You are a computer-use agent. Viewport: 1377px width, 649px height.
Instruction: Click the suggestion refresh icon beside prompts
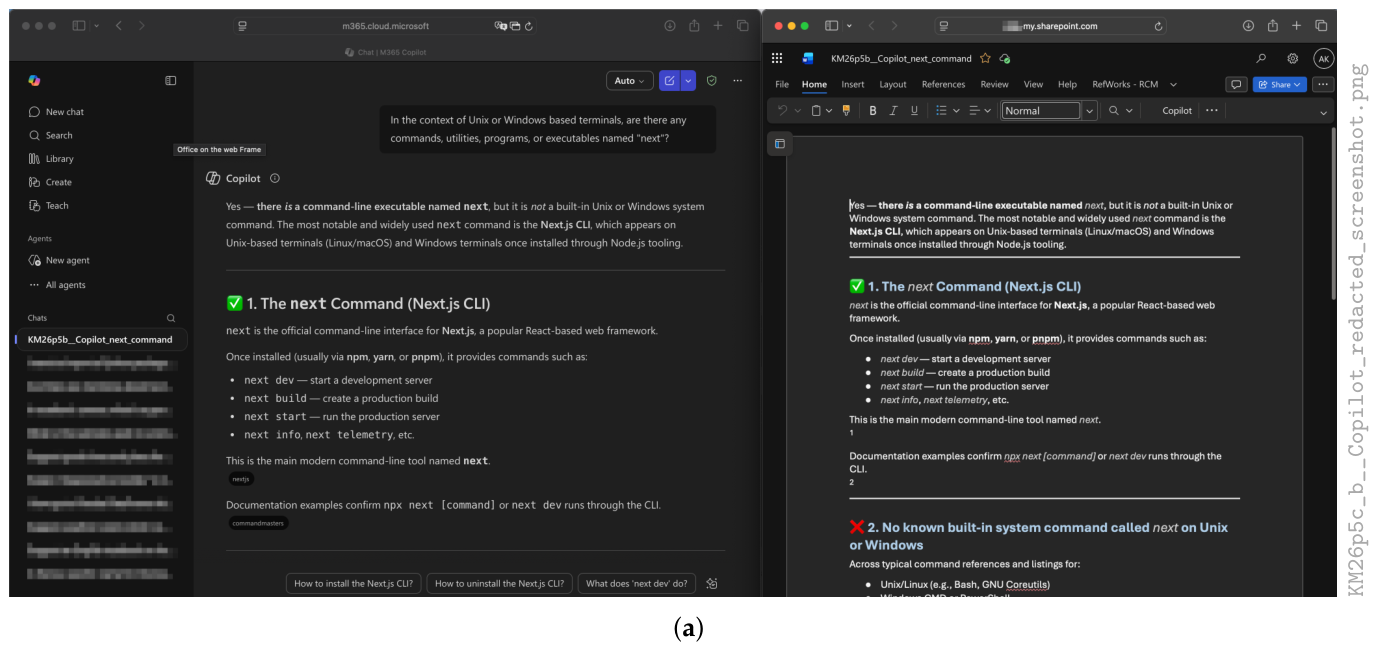tap(712, 584)
